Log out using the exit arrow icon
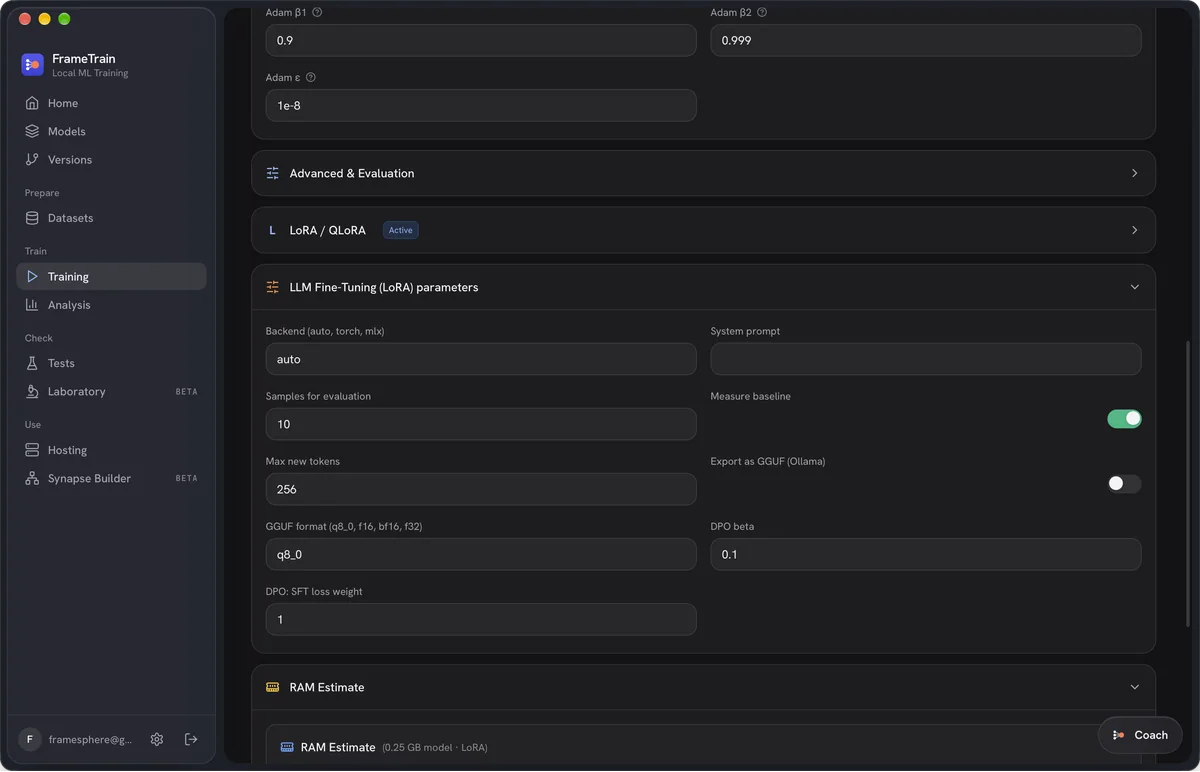Image resolution: width=1200 pixels, height=772 pixels. 191,739
